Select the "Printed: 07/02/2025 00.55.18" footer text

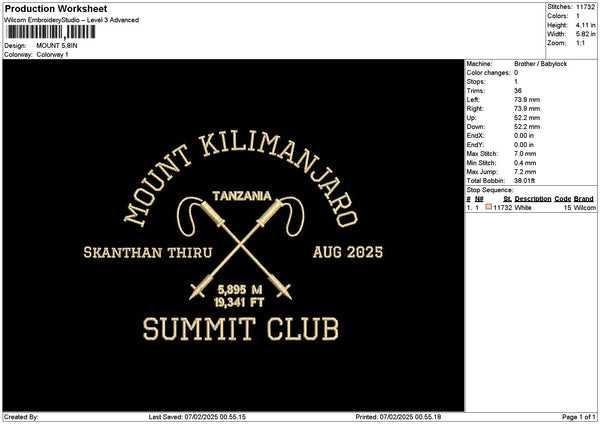(398, 417)
